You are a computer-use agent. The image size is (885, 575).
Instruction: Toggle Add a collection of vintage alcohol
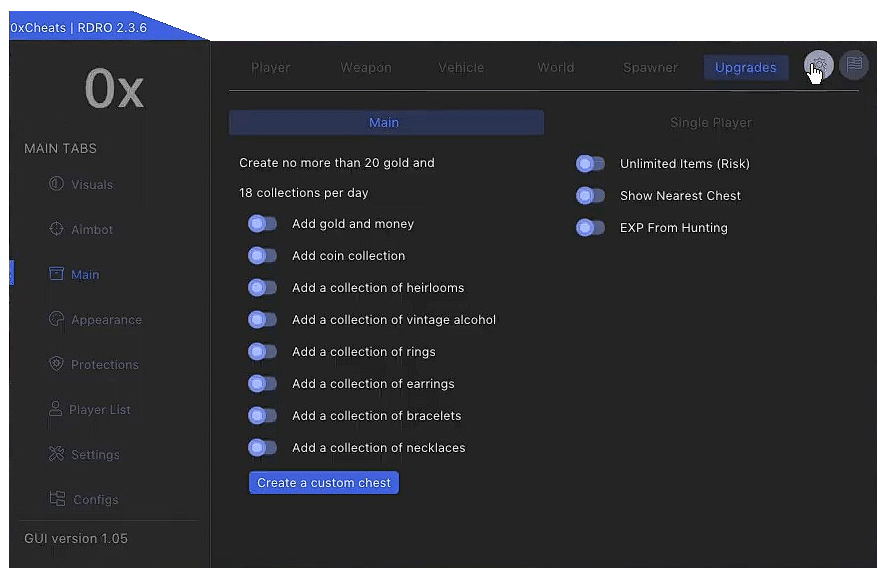coord(262,320)
